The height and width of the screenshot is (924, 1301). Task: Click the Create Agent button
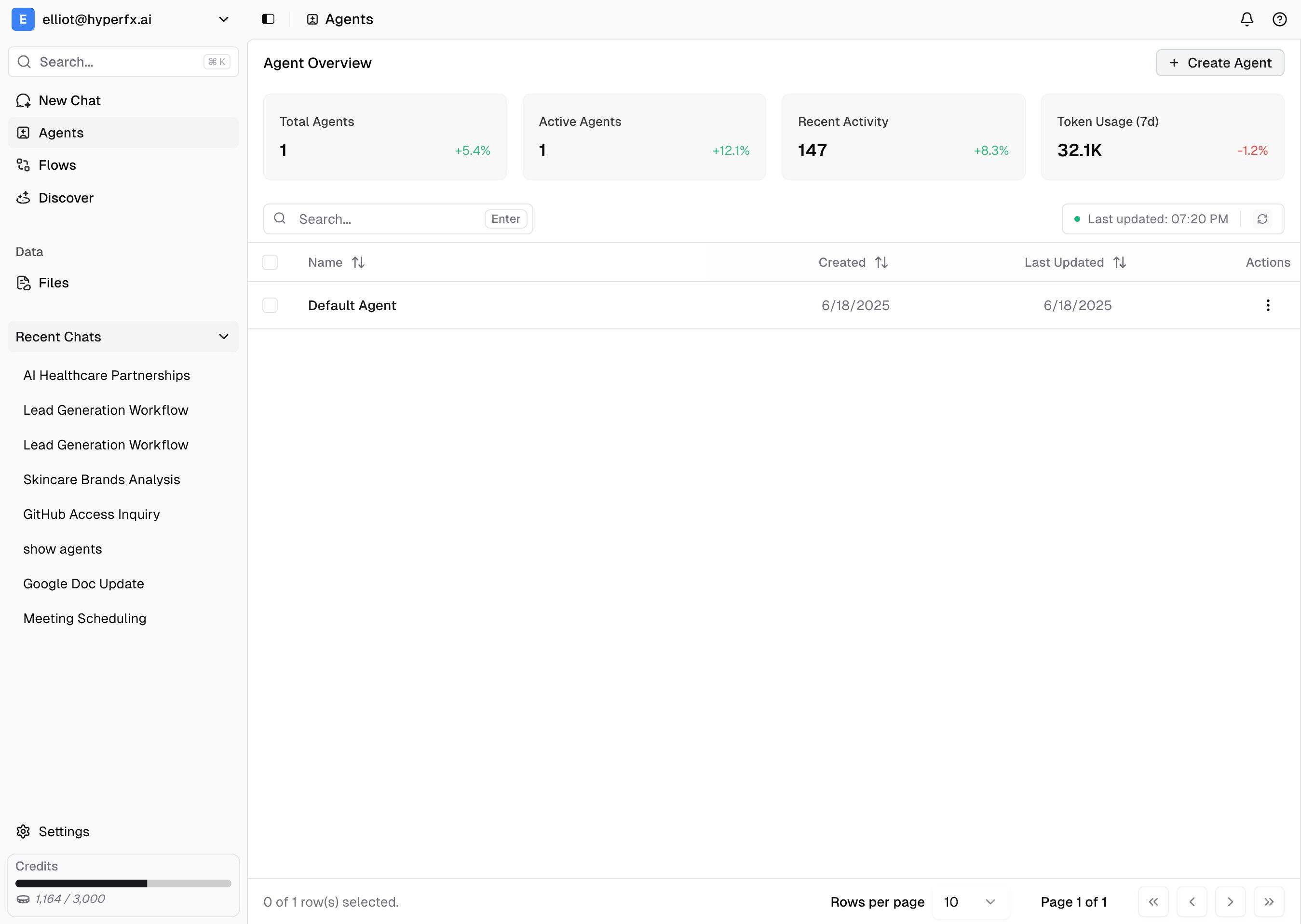coord(1220,63)
